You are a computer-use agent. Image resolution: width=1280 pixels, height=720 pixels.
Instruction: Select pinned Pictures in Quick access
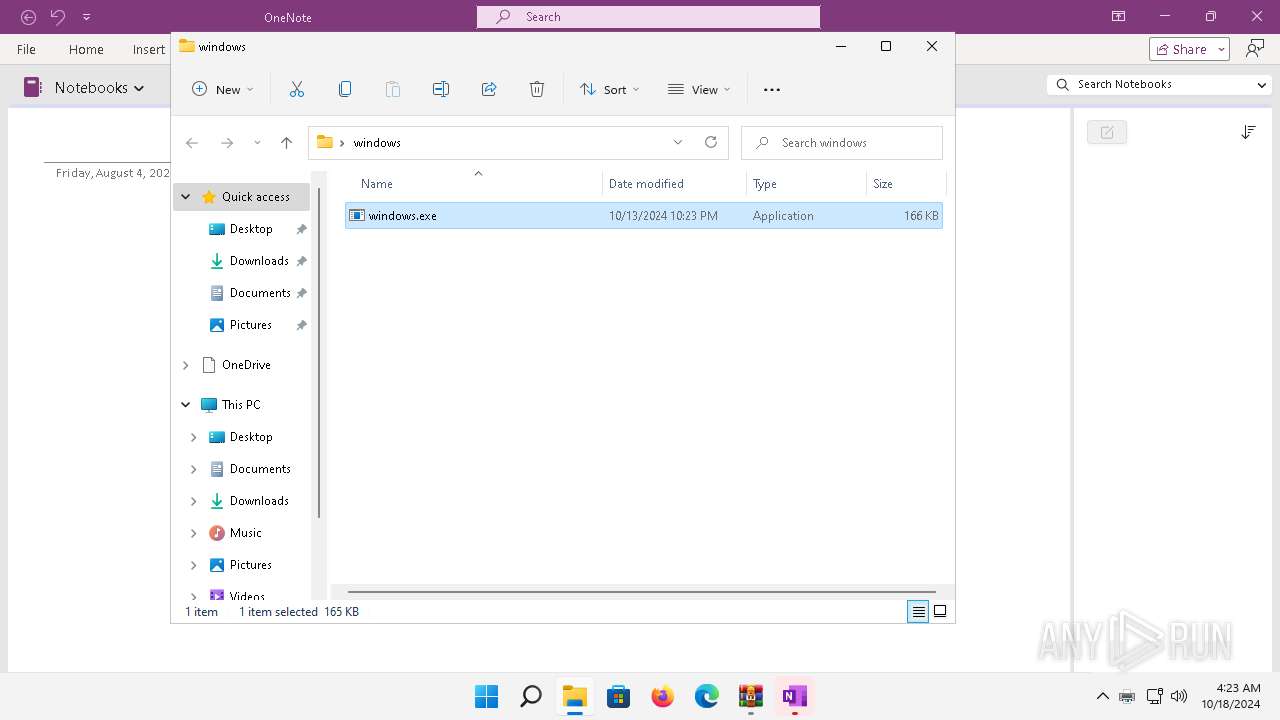click(251, 325)
